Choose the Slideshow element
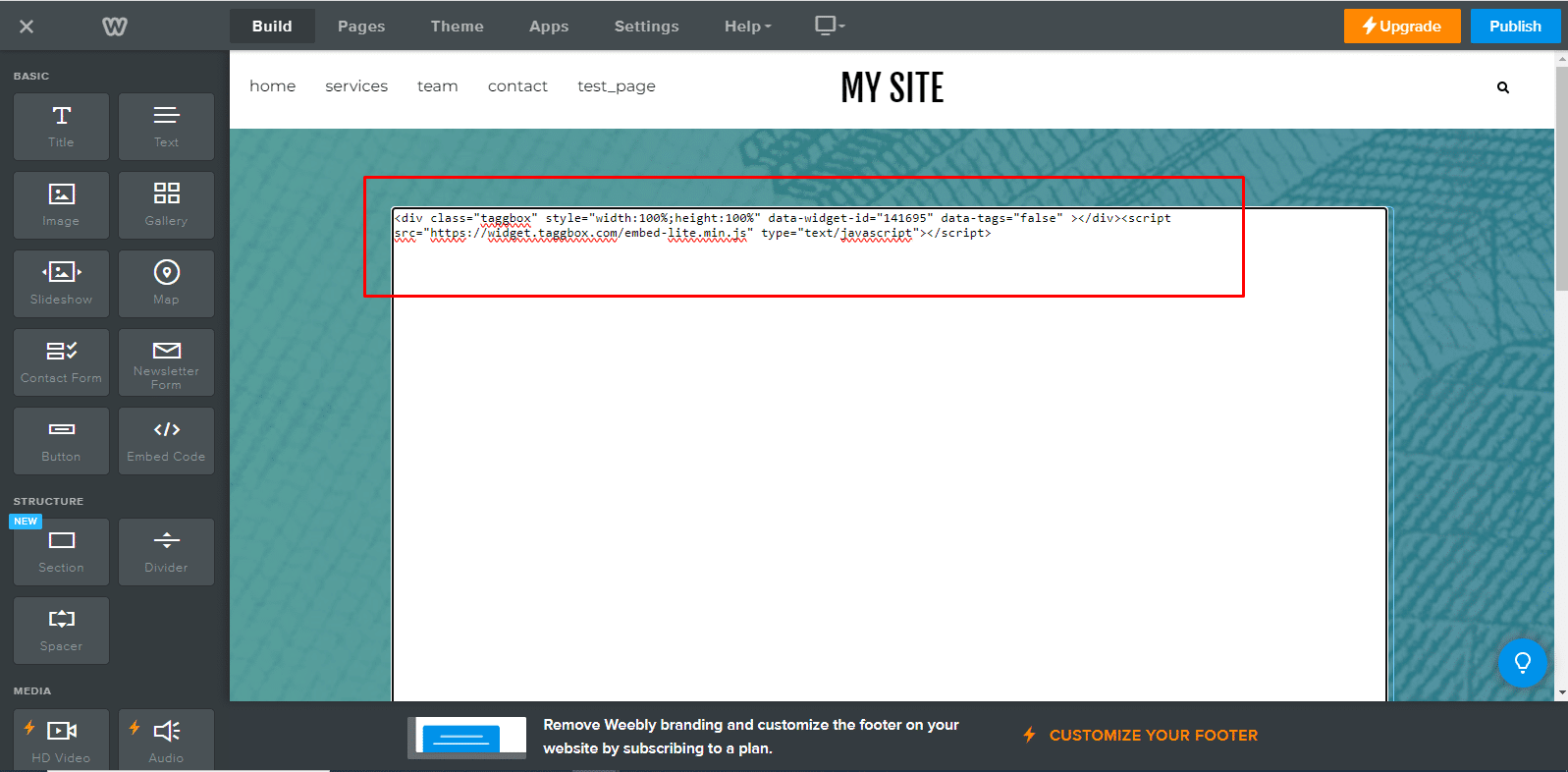 coord(61,283)
